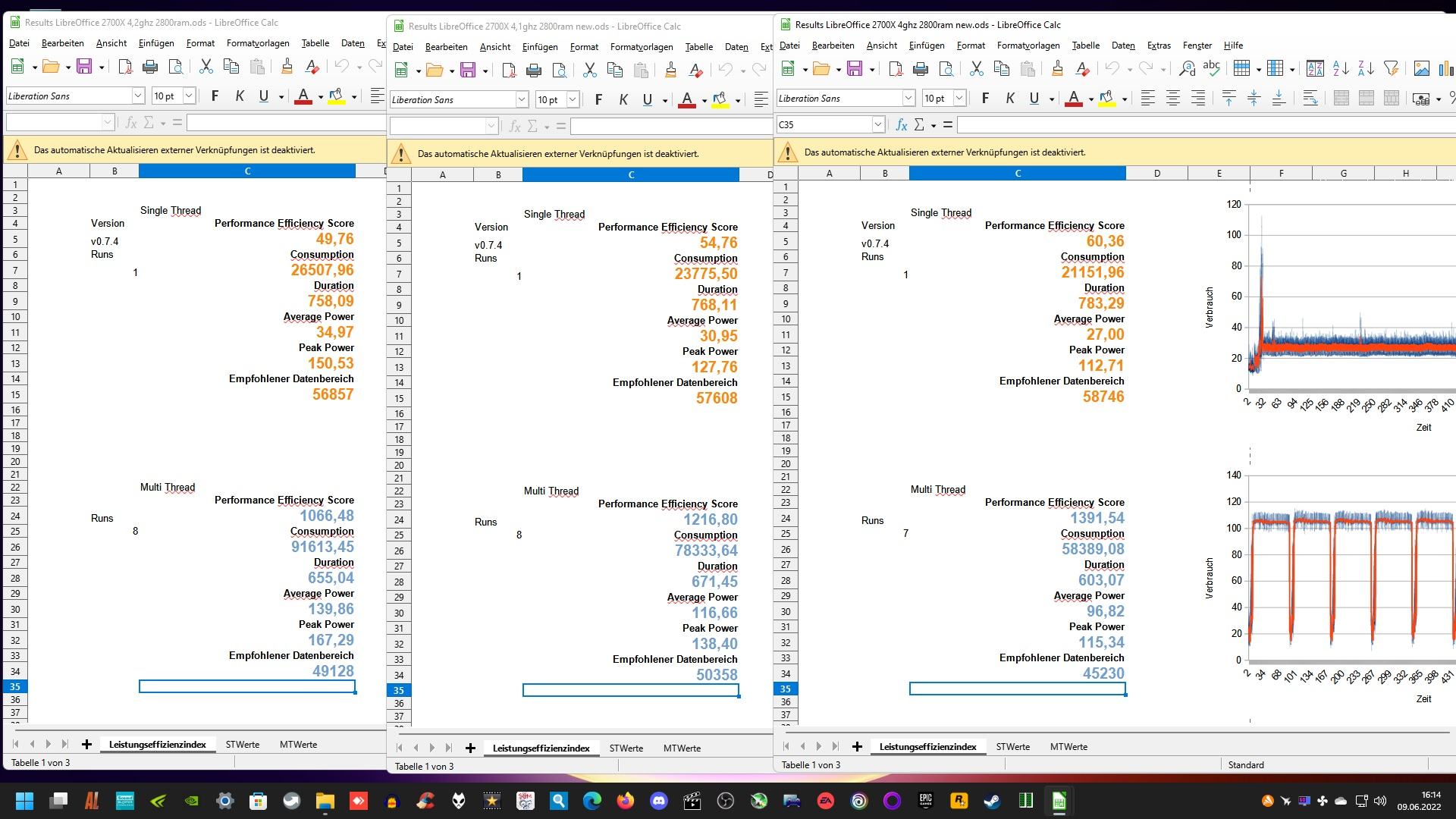
Task: Save document in the left window
Action: pyautogui.click(x=84, y=67)
